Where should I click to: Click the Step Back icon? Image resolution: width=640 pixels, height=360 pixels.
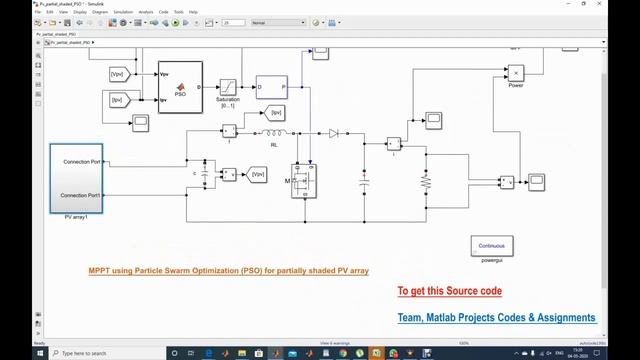click(x=165, y=23)
